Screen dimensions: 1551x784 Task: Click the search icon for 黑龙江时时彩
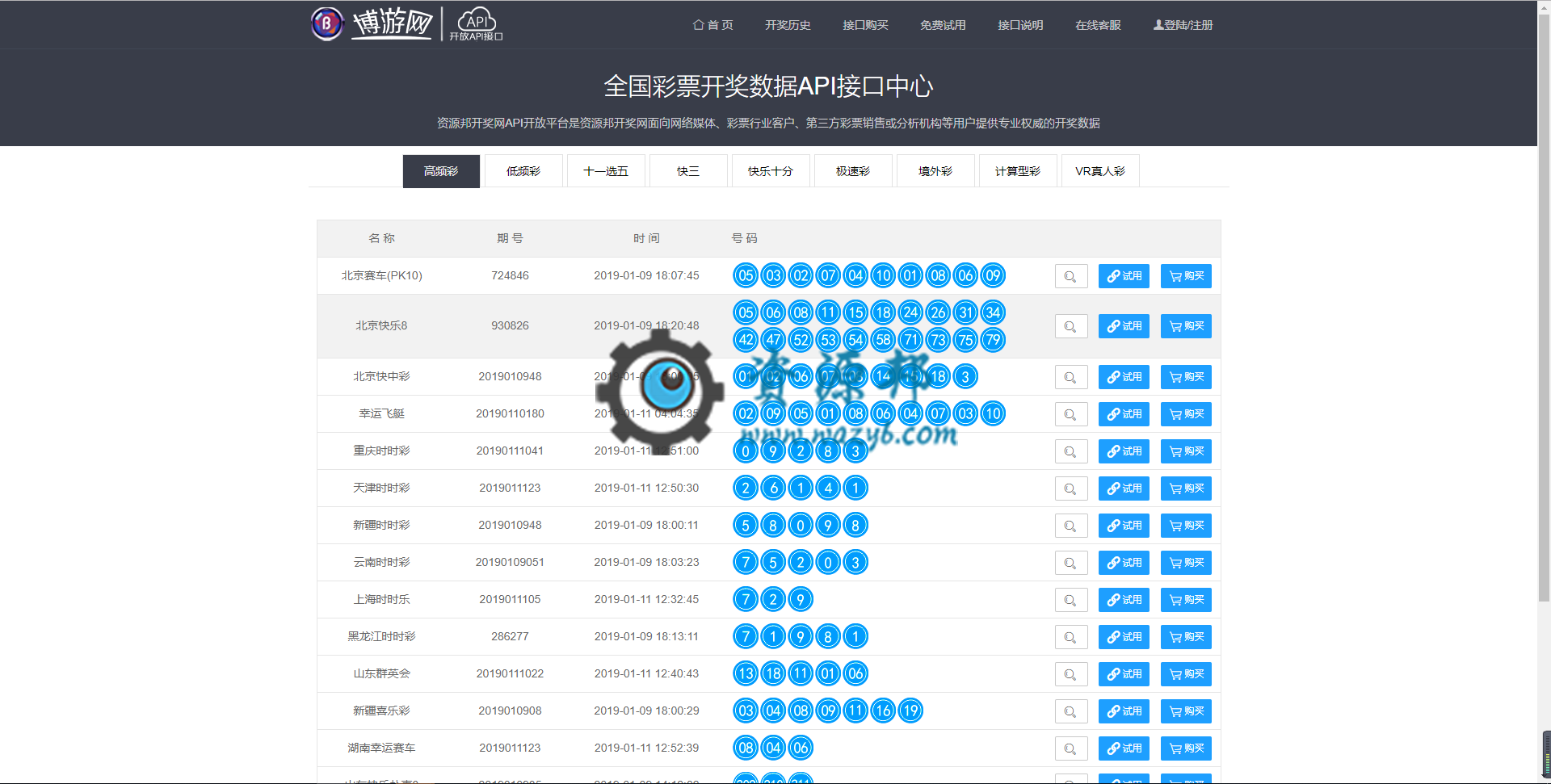click(x=1070, y=637)
